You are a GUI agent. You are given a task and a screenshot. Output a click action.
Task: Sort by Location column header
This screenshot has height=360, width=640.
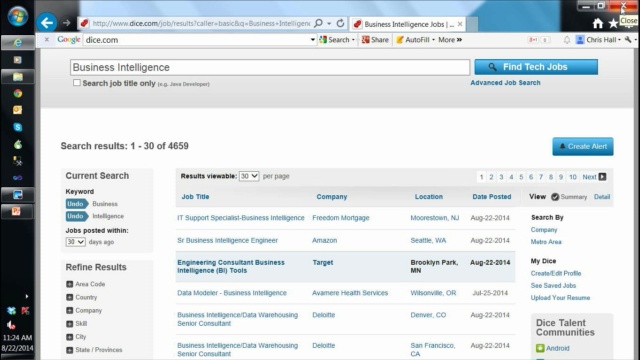[x=429, y=197]
